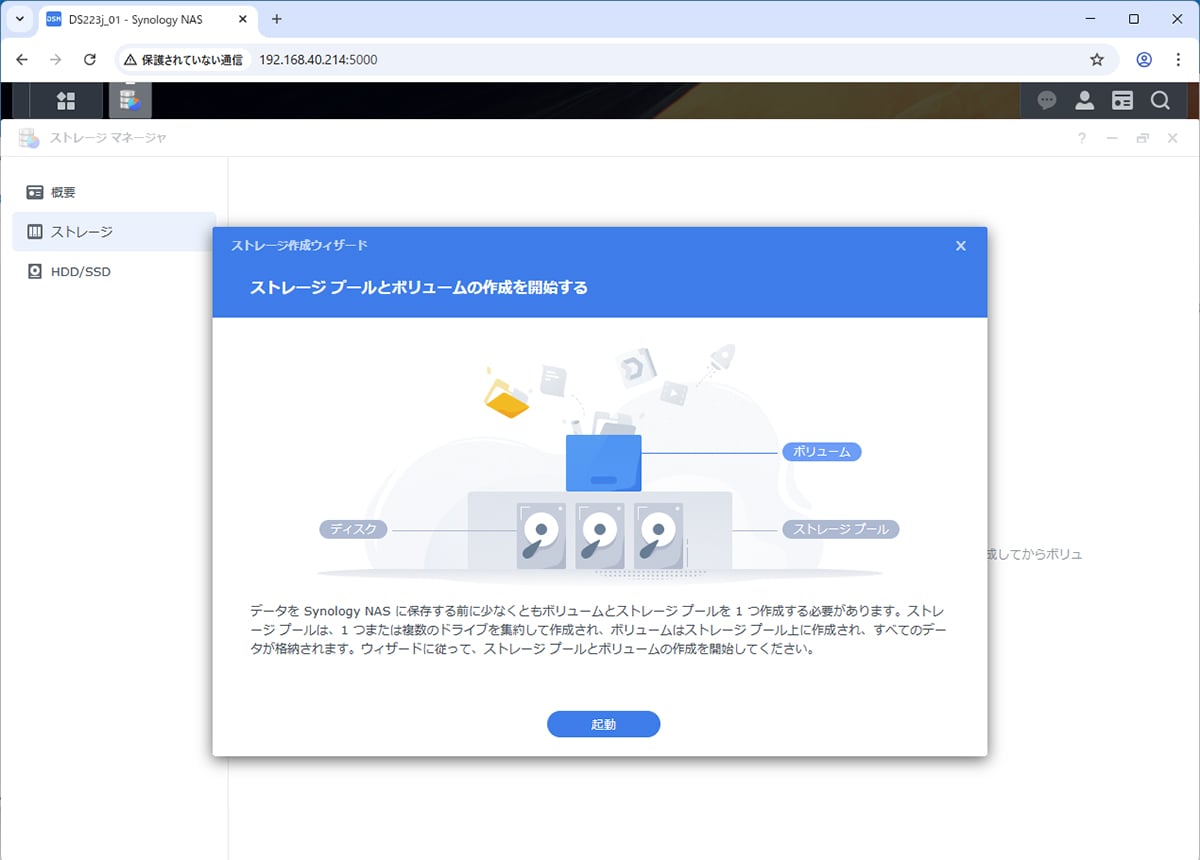Open a new browser tab
The height and width of the screenshot is (860, 1200).
(x=277, y=19)
